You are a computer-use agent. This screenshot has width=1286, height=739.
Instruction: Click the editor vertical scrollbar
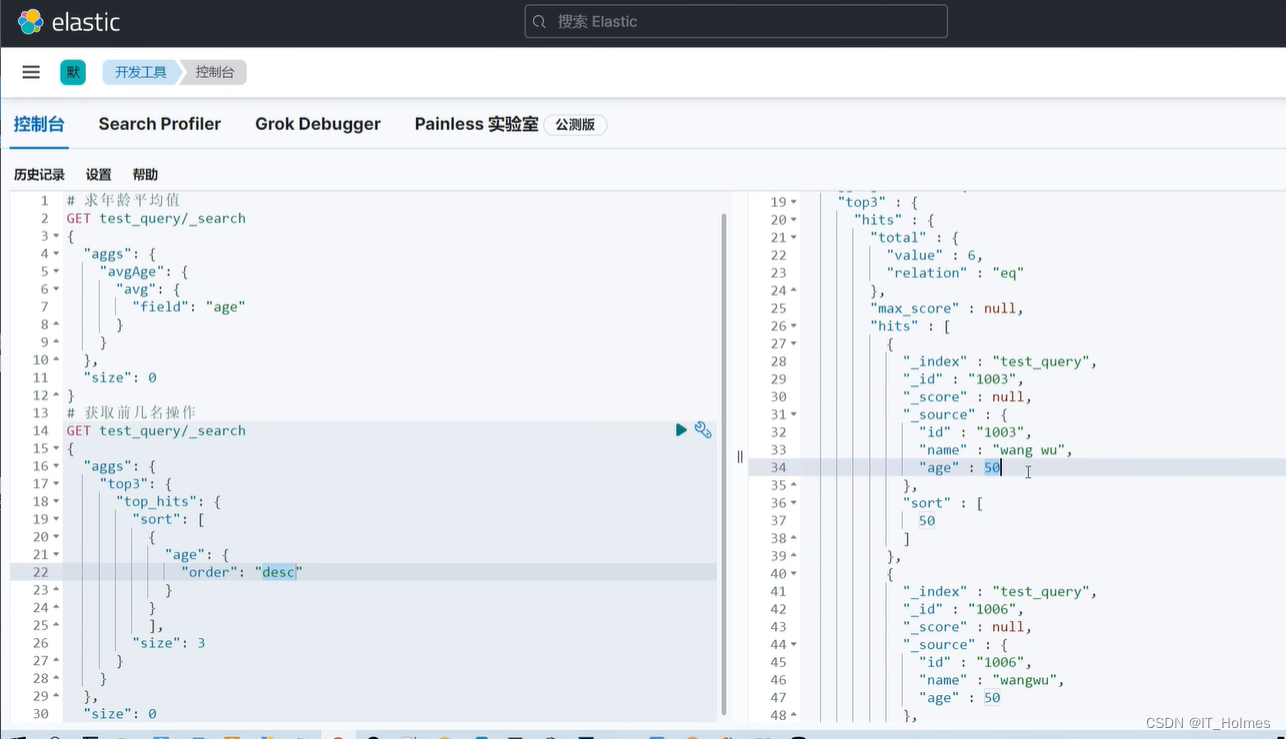[724, 462]
